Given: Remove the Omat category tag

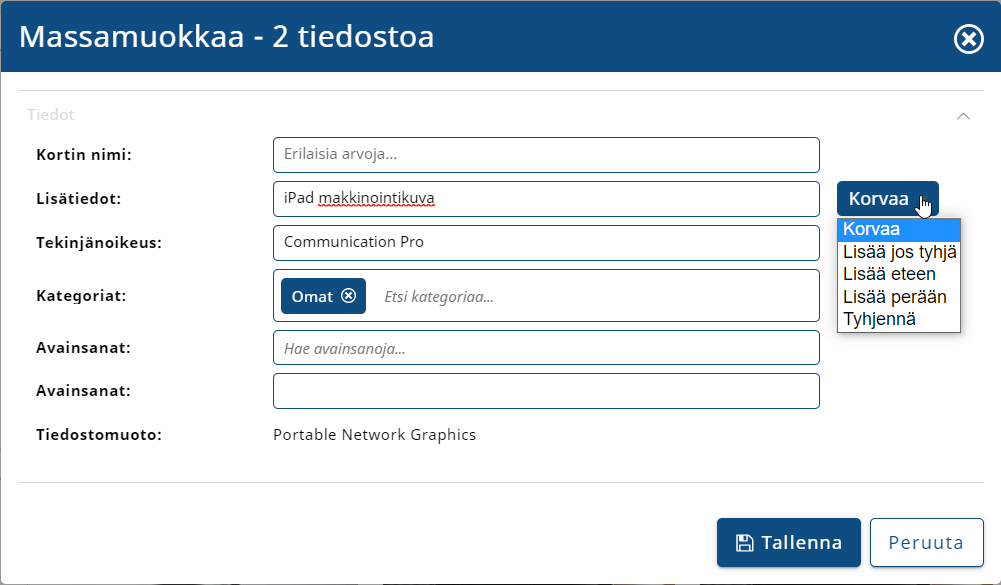Looking at the screenshot, I should coord(348,296).
